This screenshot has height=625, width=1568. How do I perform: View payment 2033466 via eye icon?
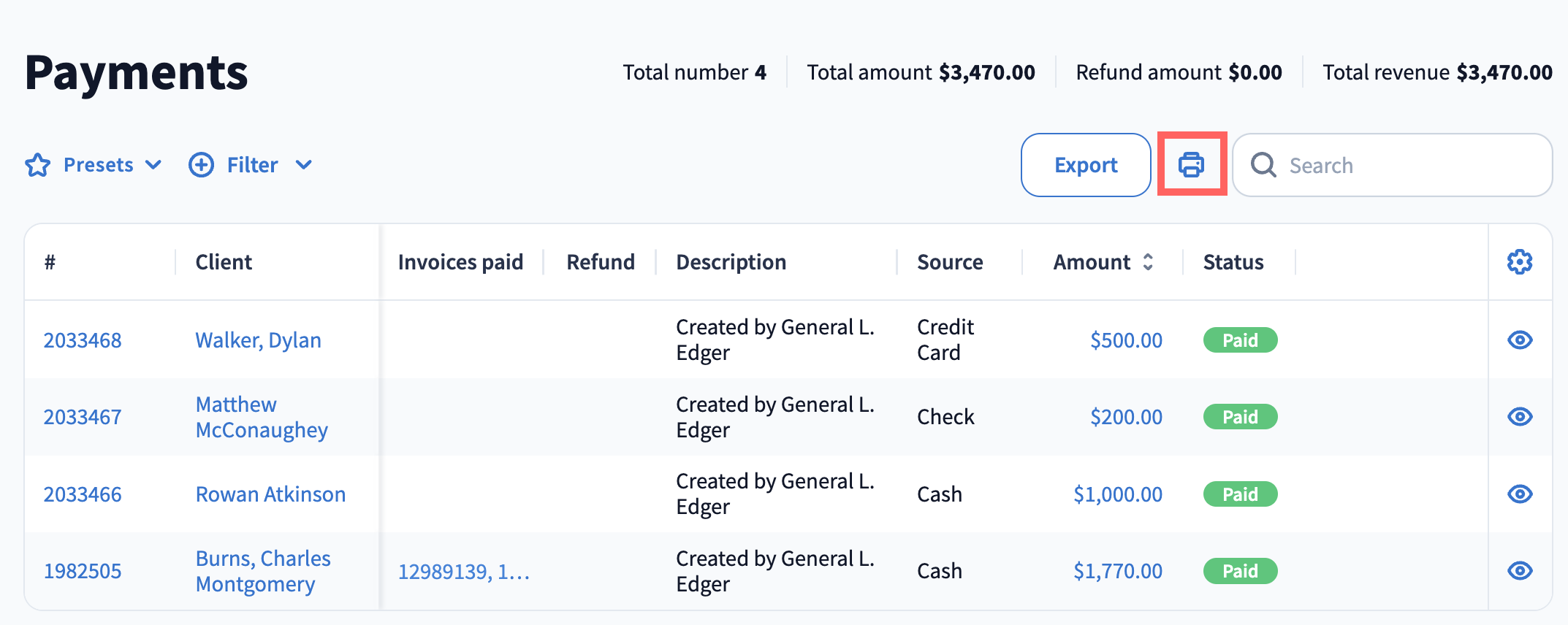click(1520, 494)
